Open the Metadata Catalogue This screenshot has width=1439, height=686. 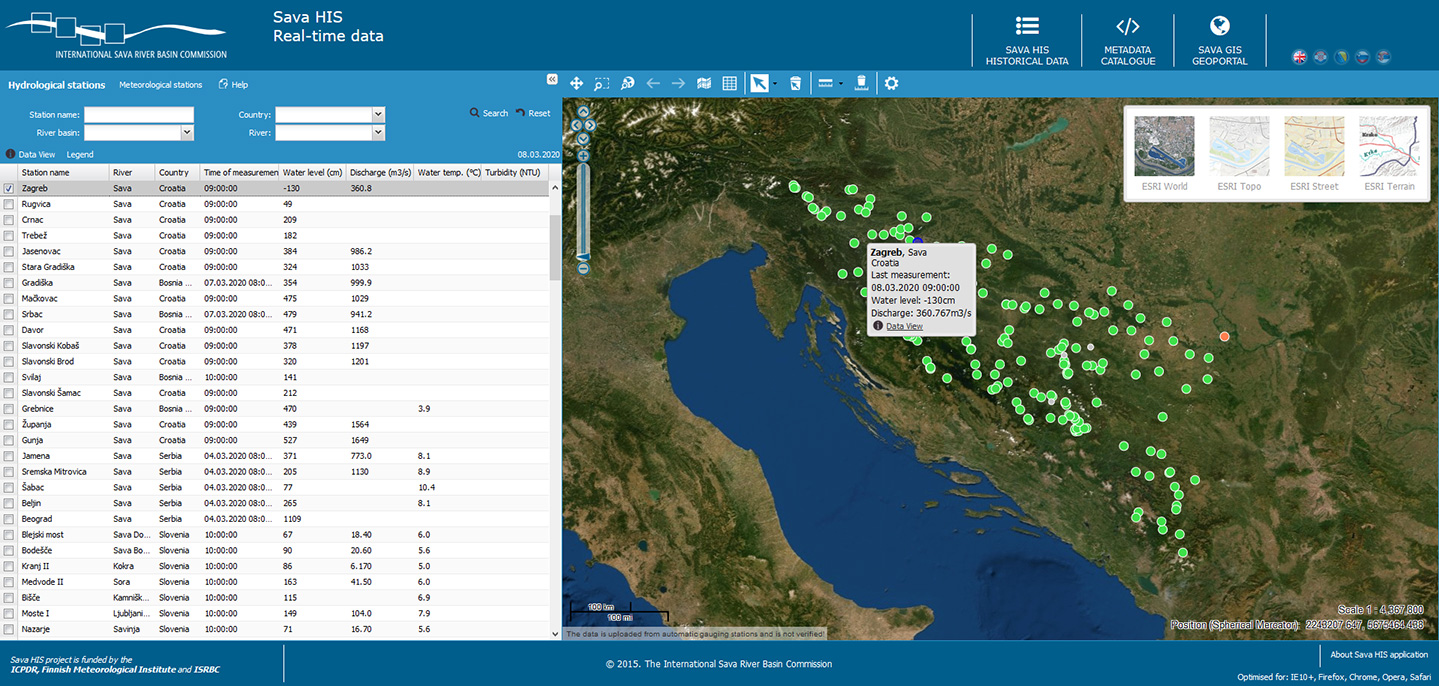1128,41
